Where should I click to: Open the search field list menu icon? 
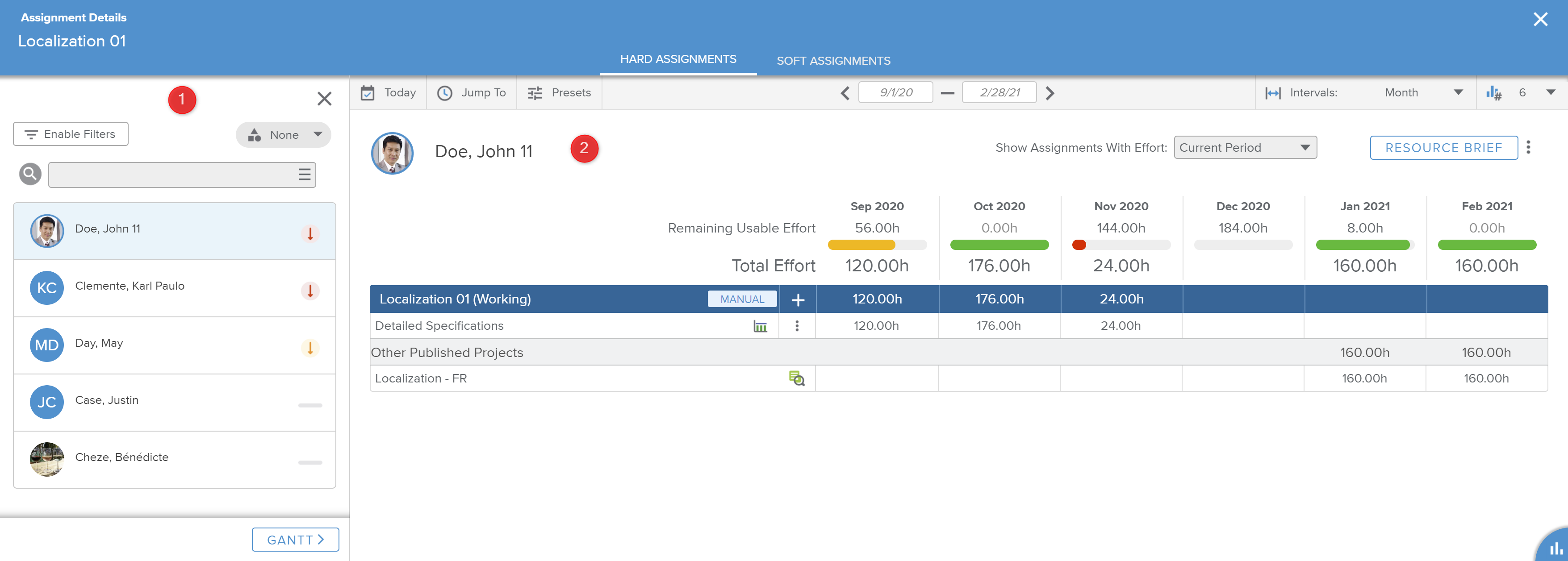(304, 175)
